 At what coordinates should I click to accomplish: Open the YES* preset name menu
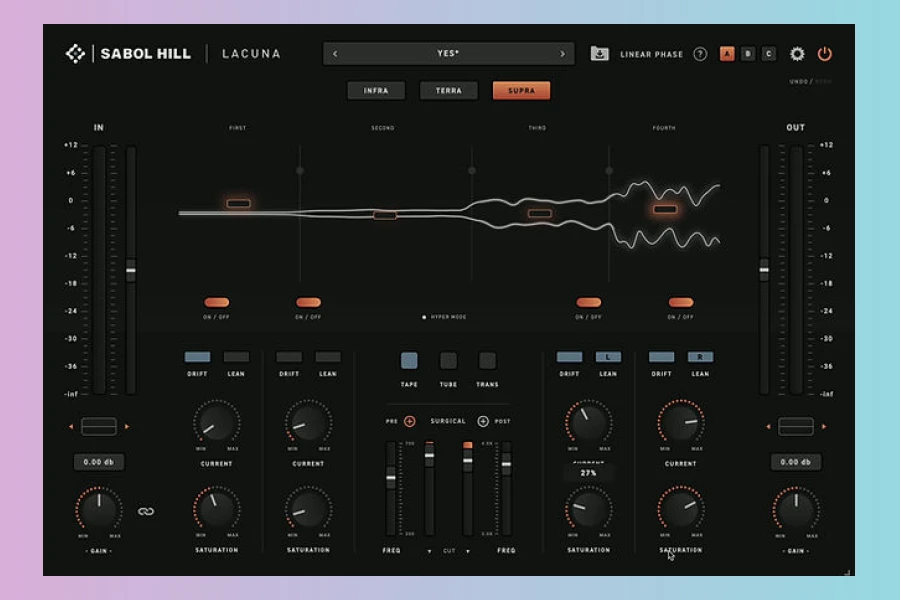pos(448,53)
